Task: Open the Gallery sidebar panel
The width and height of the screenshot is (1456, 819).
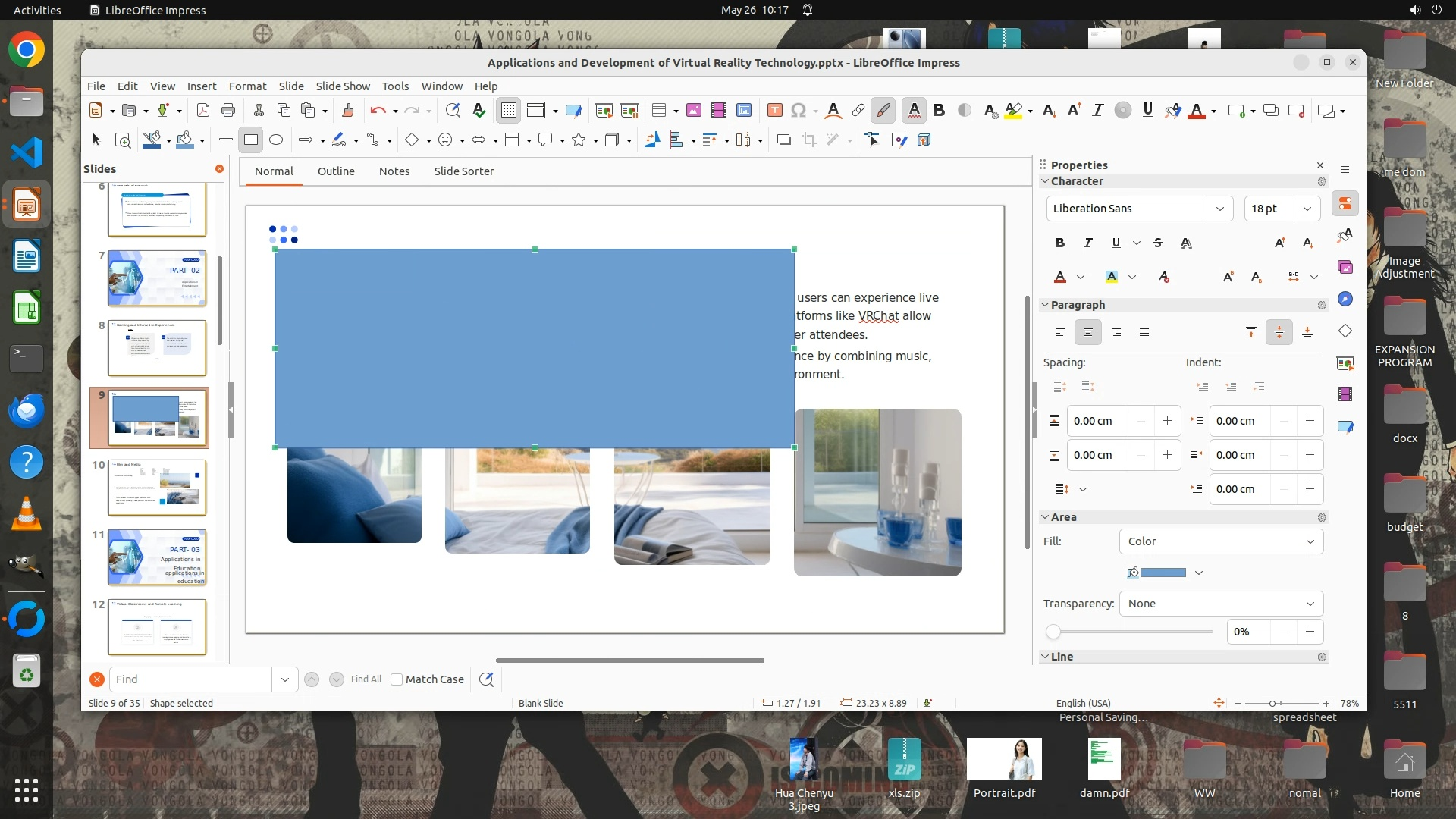Action: click(1345, 267)
